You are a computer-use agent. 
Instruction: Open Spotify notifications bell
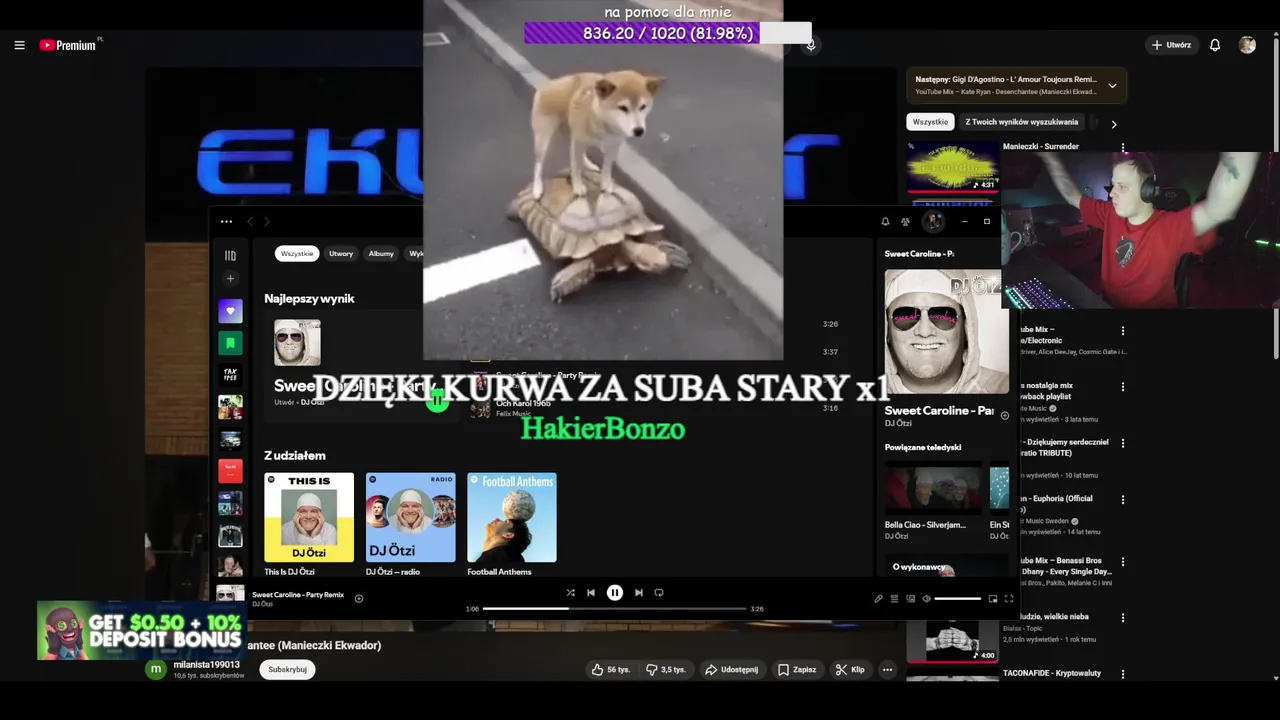[x=885, y=222]
